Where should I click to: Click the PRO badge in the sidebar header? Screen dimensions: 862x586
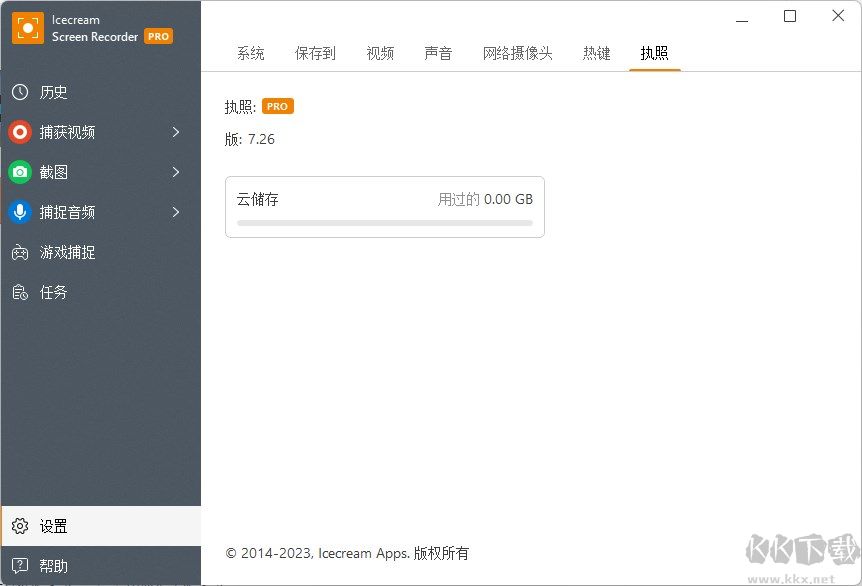click(158, 36)
